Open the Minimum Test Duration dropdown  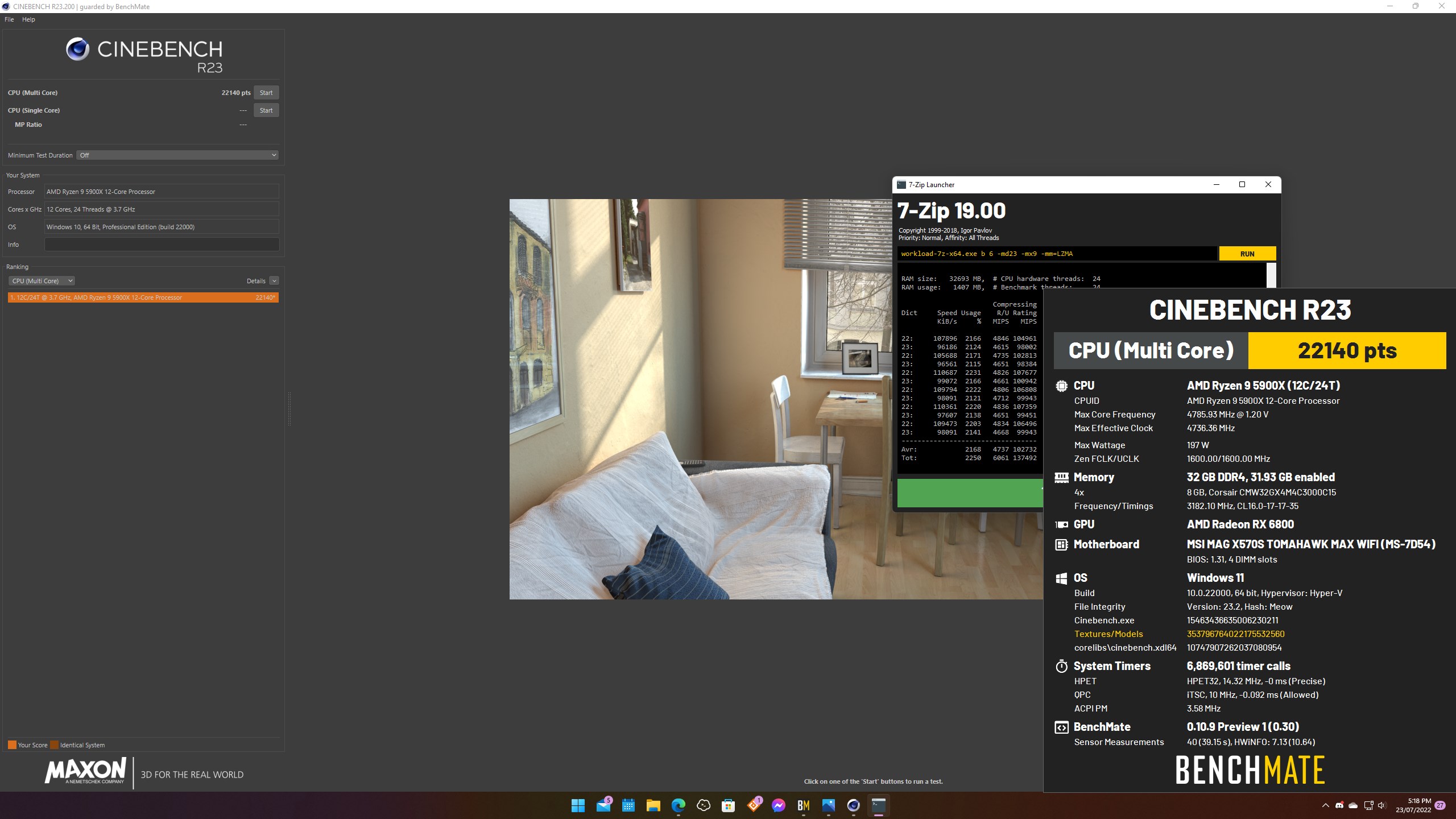click(177, 155)
